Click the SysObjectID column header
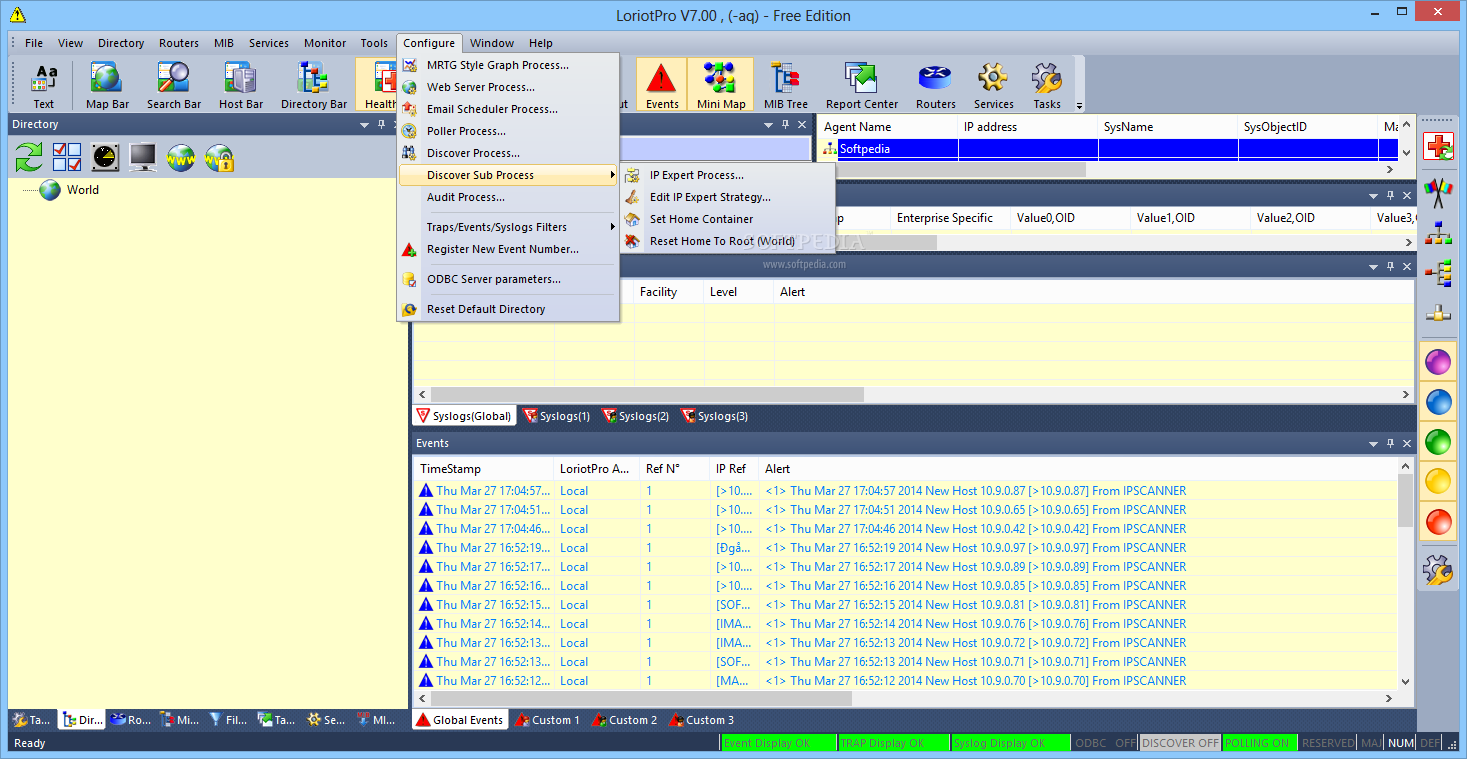1467x759 pixels. pos(1308,127)
